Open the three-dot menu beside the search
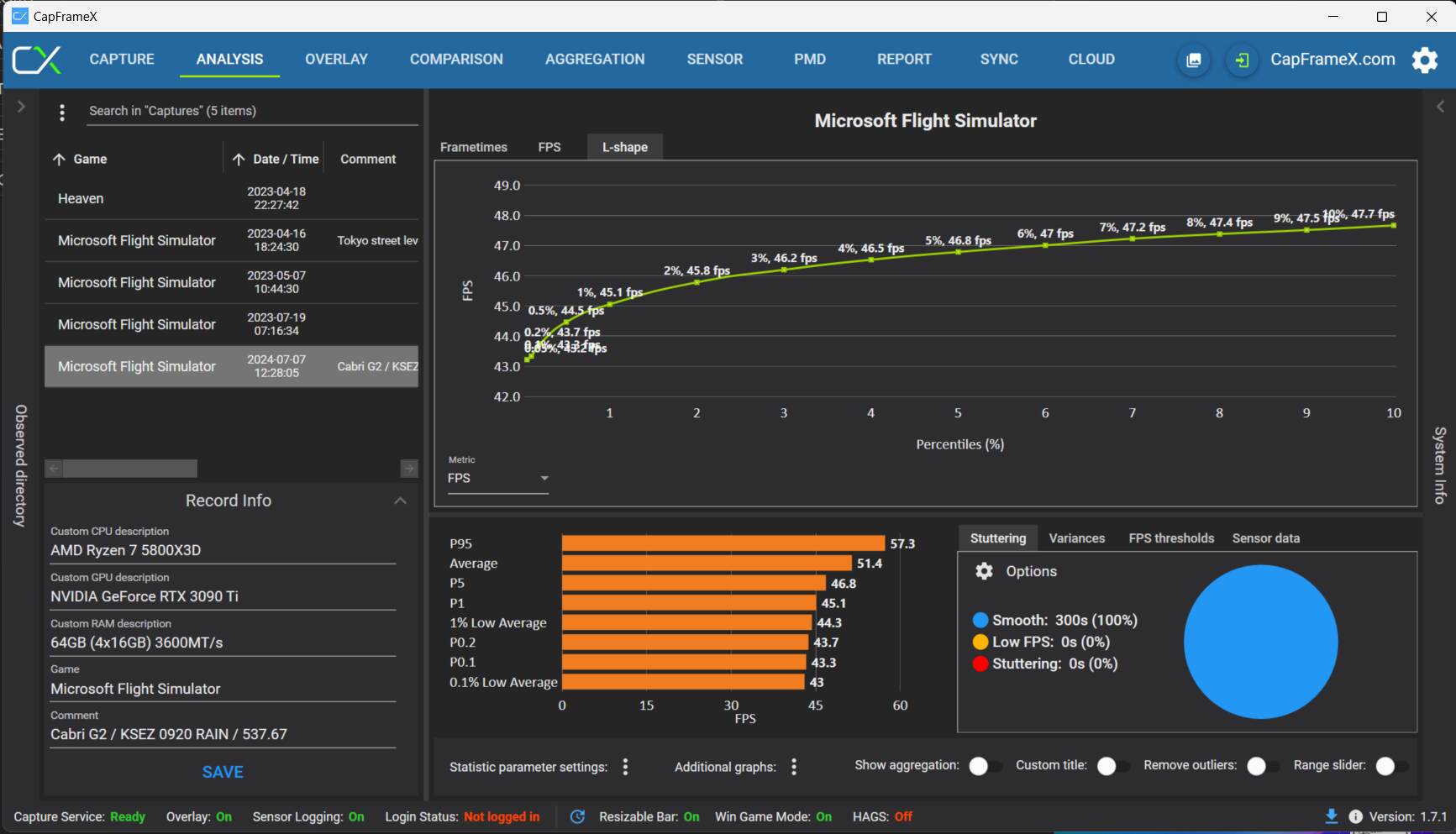1456x834 pixels. tap(62, 112)
